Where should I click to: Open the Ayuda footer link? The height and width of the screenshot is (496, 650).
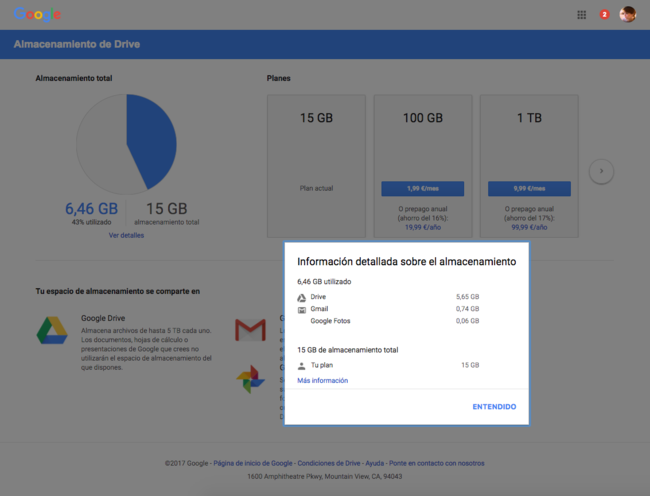374,463
